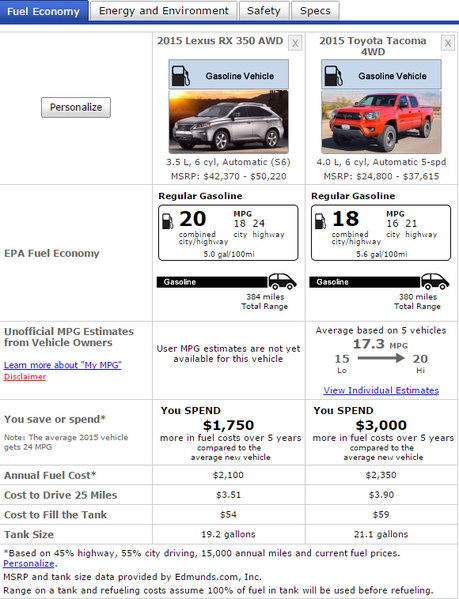This screenshot has height=599, width=459.
Task: Switch to the Energy and Environment tab
Action: [x=163, y=11]
